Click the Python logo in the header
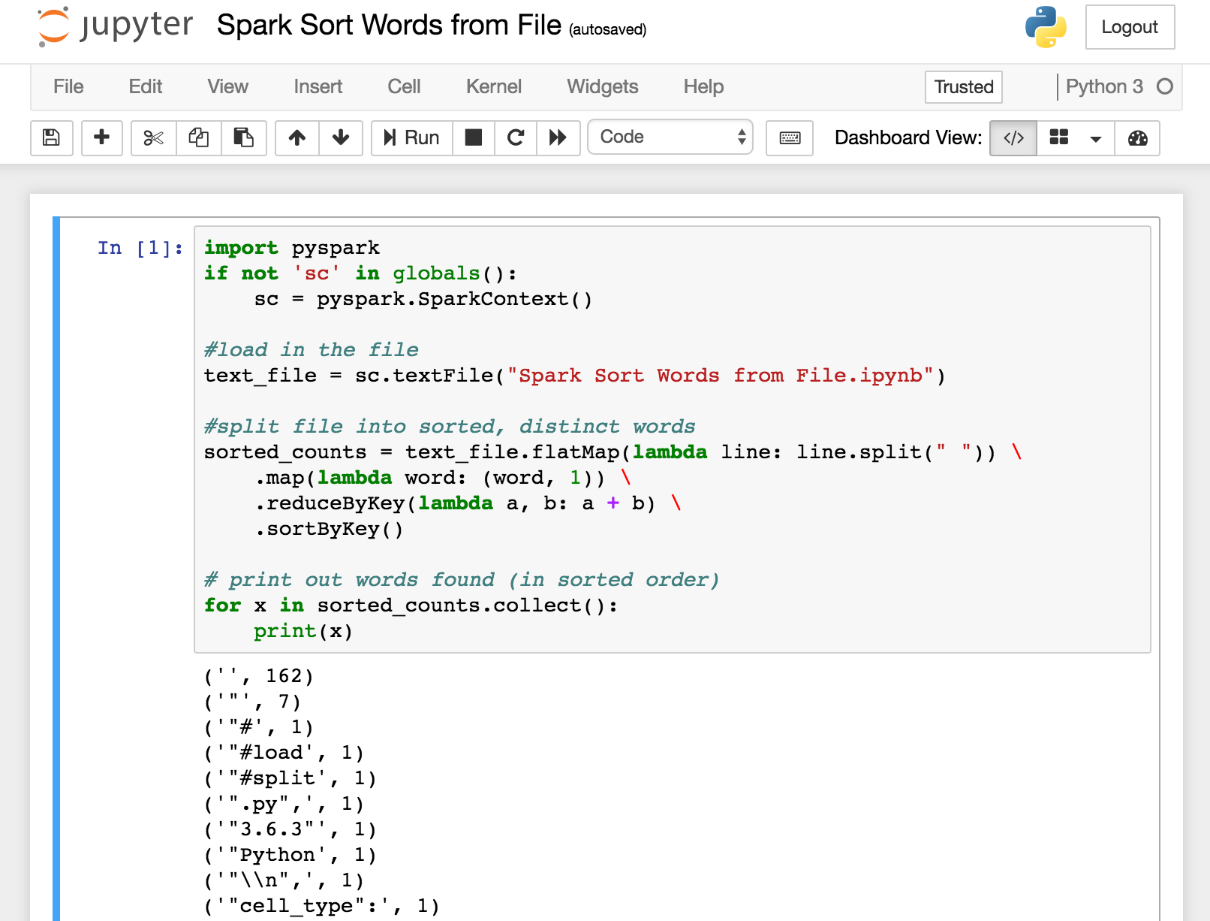Image resolution: width=1210 pixels, height=921 pixels. pyautogui.click(x=1046, y=27)
